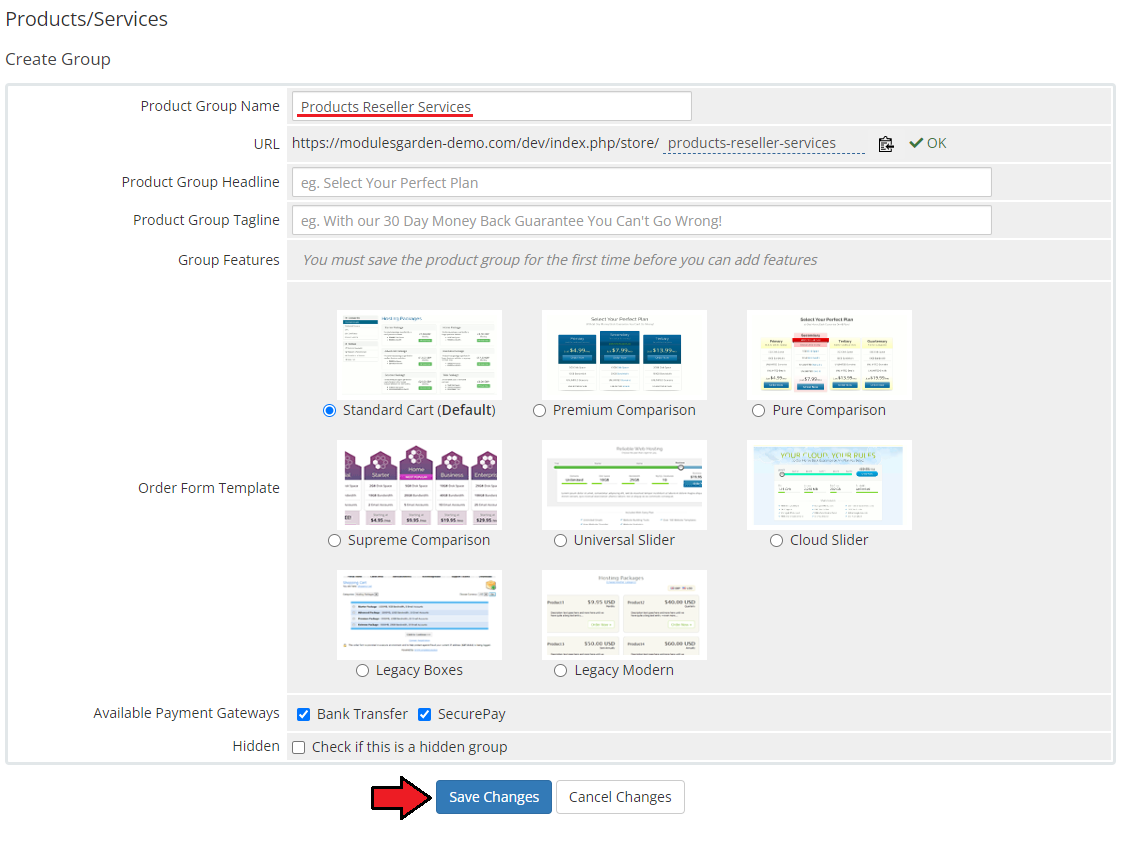This screenshot has width=1124, height=842.
Task: Click the Order Form Template label
Action: pos(209,488)
